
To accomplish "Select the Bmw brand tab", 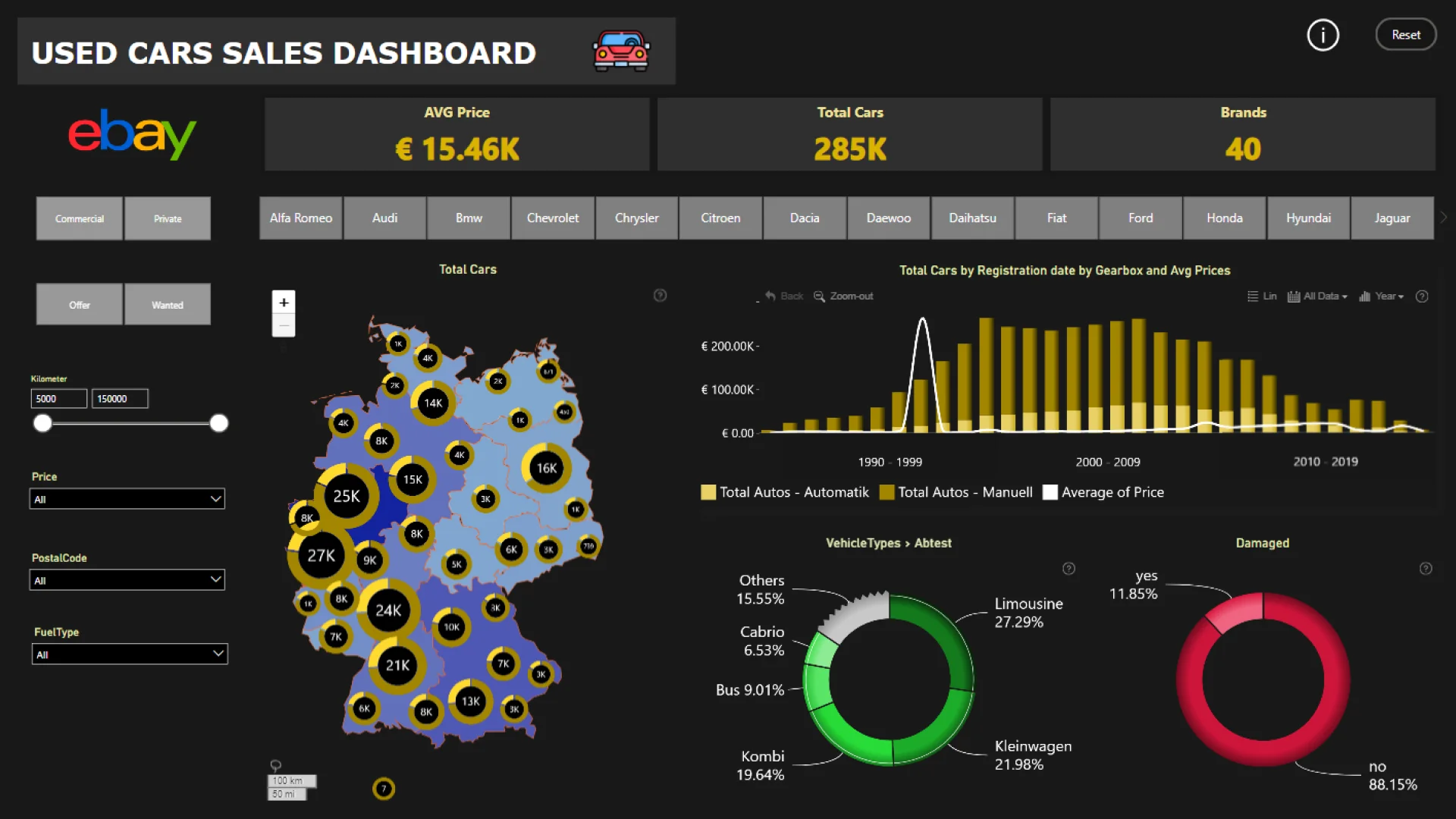I will pyautogui.click(x=469, y=218).
